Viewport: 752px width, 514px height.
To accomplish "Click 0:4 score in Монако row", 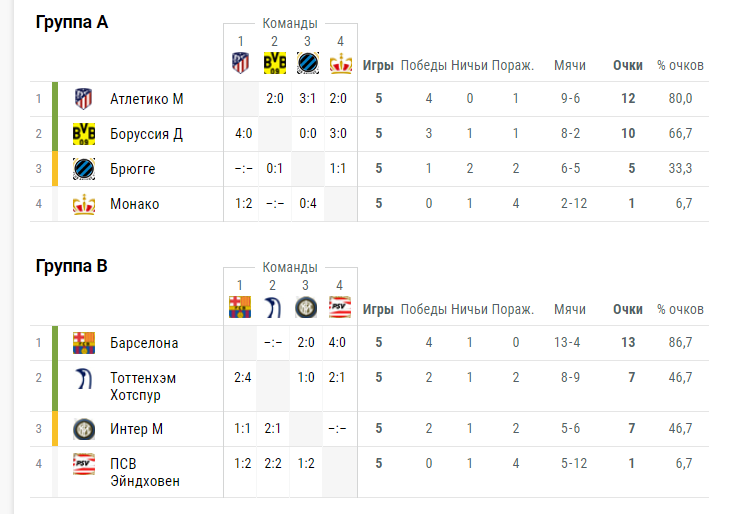I will tap(308, 203).
